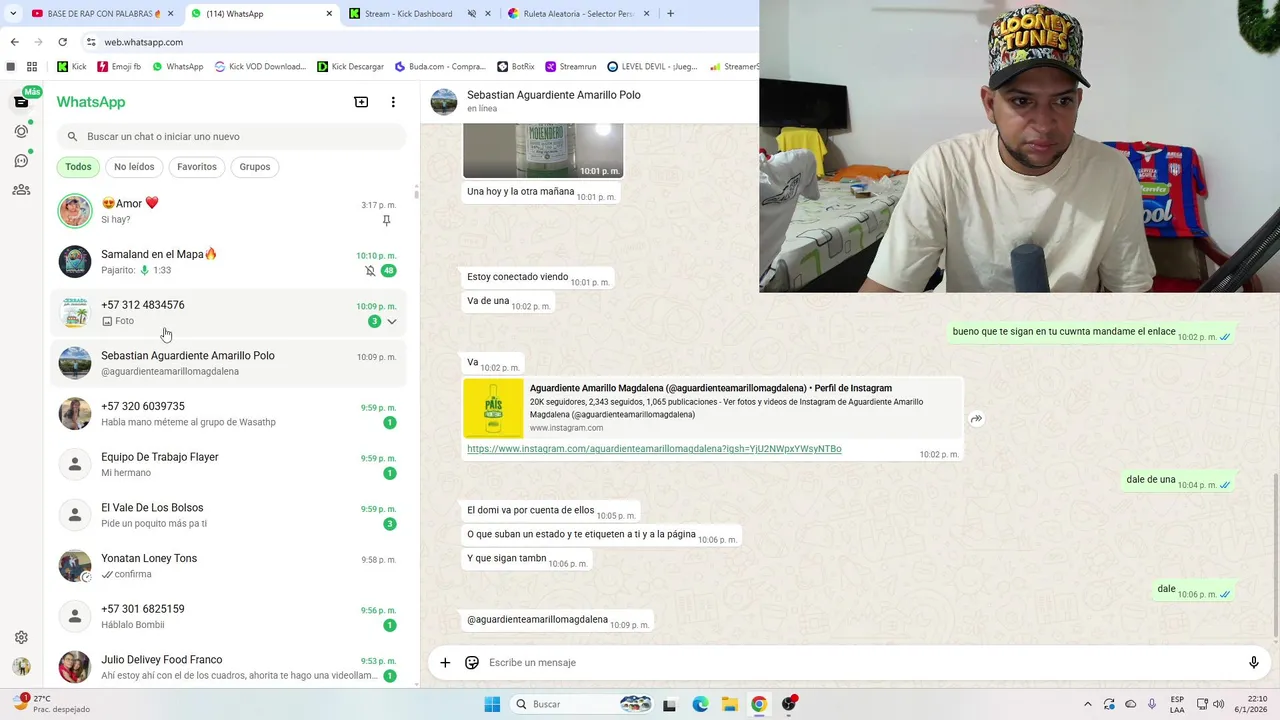Switch to the Ruleta Aleatoria tab
Image resolution: width=1280 pixels, height=720 pixels.
click(578, 14)
